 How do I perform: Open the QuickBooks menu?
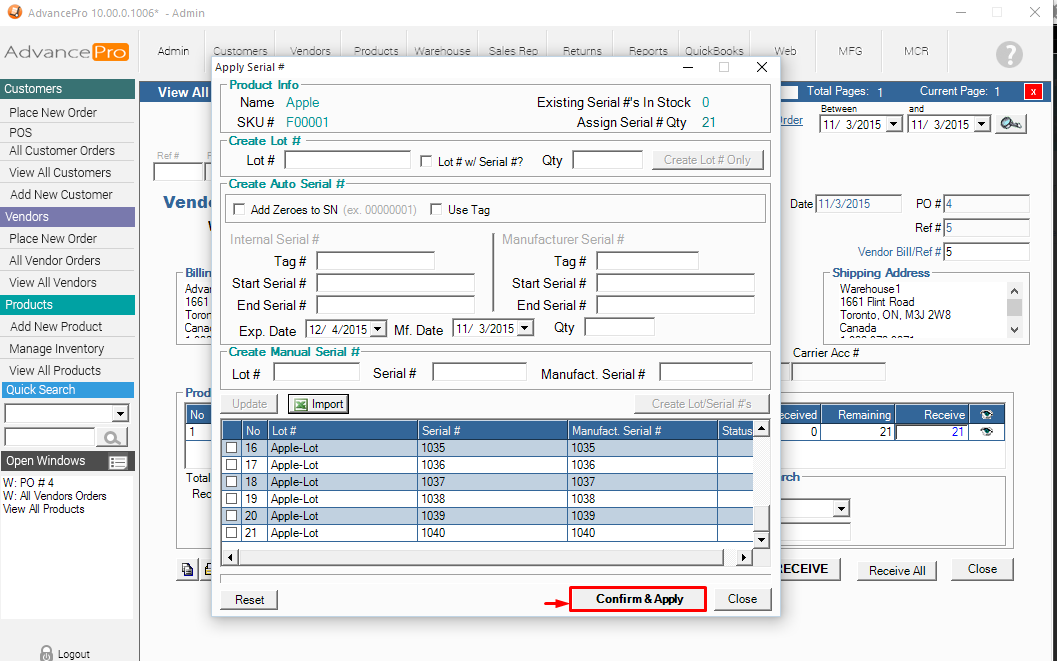click(714, 51)
